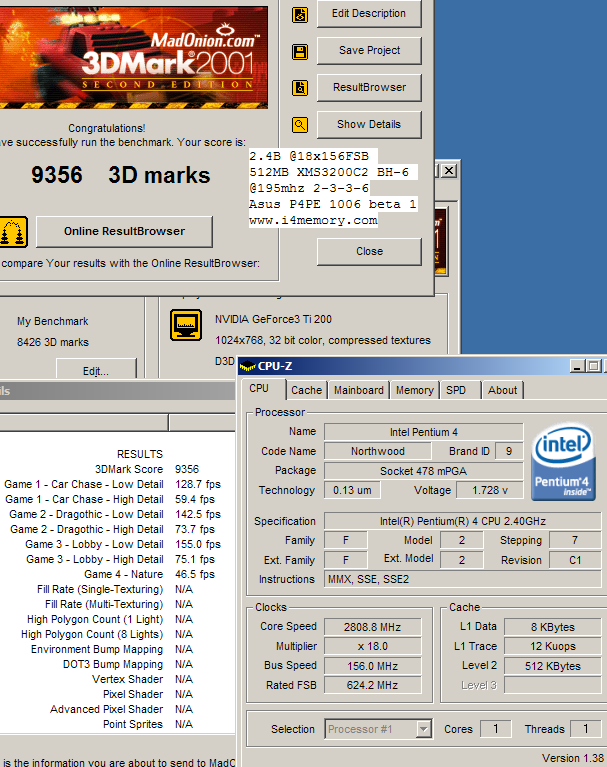Click the Save Project disk icon
The image size is (607, 767).
pos(300,51)
